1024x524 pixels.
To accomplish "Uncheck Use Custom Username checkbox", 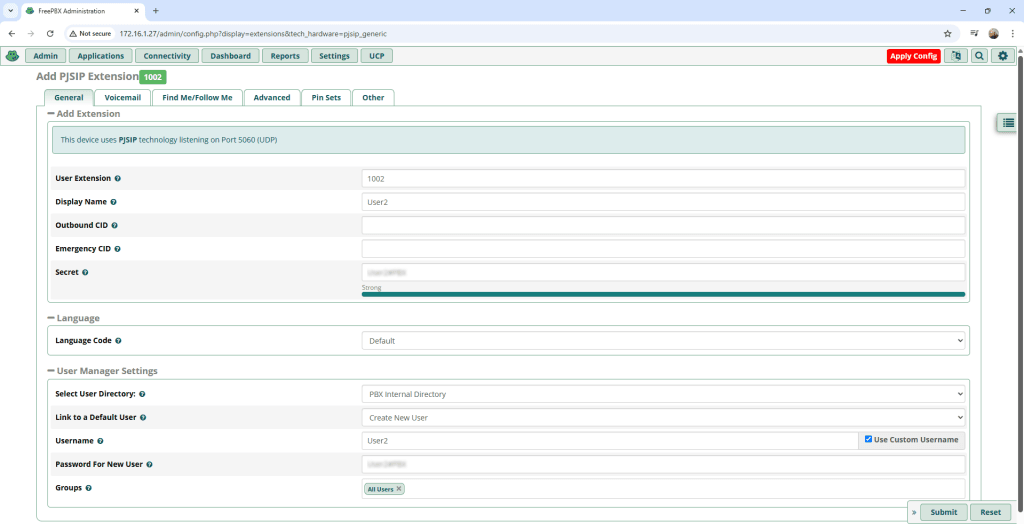I will pos(868,440).
